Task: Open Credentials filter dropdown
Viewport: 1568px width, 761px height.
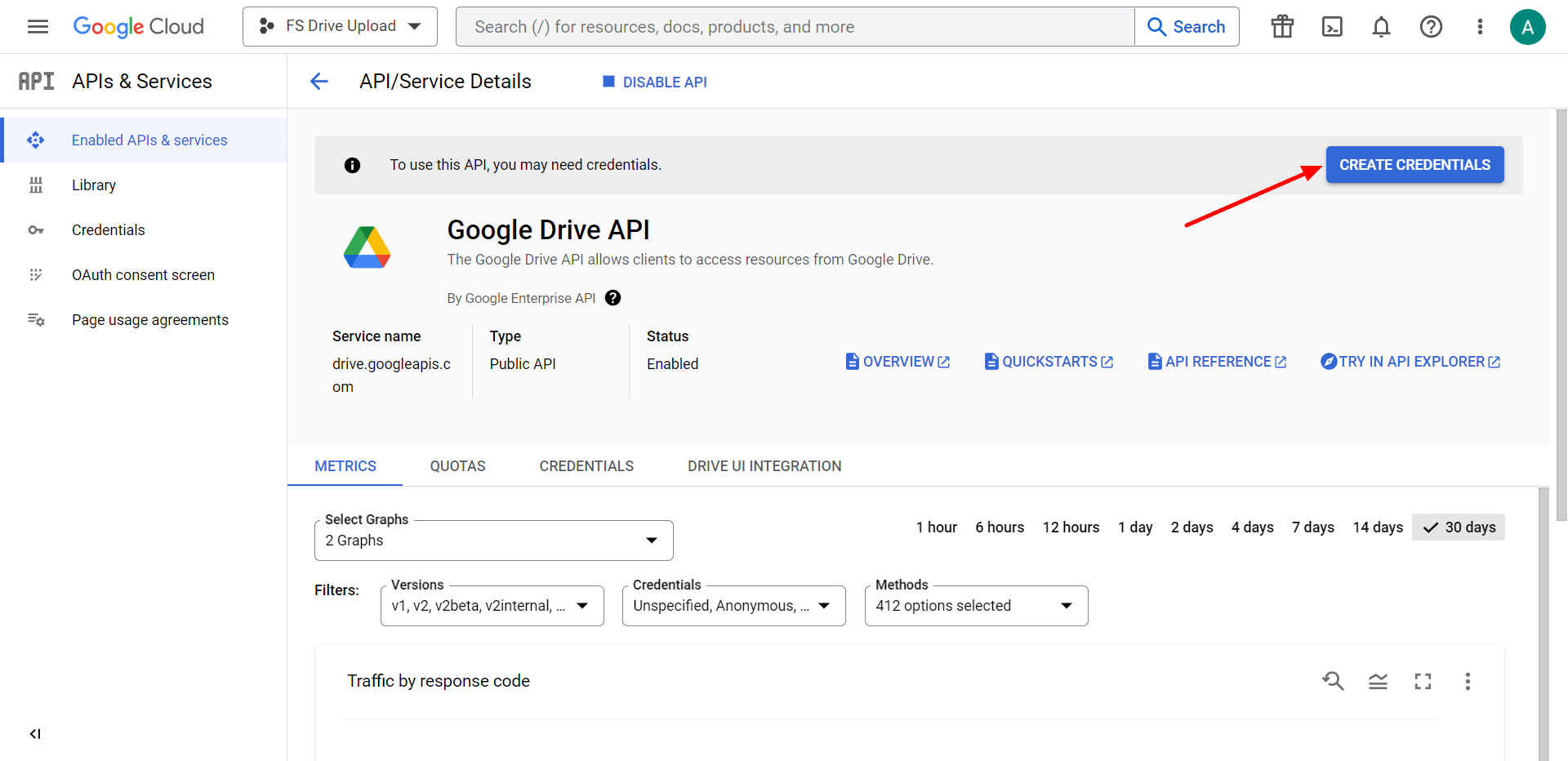Action: pos(734,606)
